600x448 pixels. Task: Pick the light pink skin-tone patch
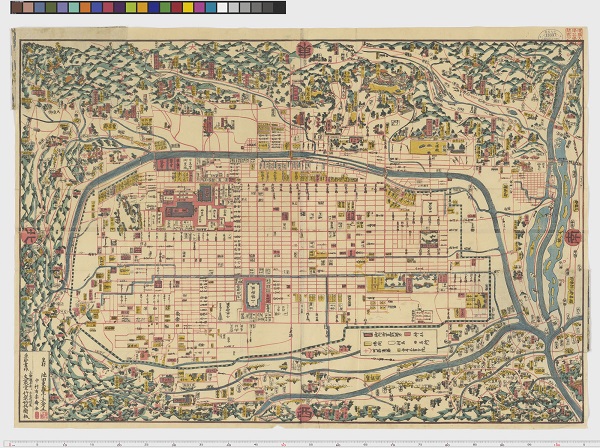tap(28, 8)
